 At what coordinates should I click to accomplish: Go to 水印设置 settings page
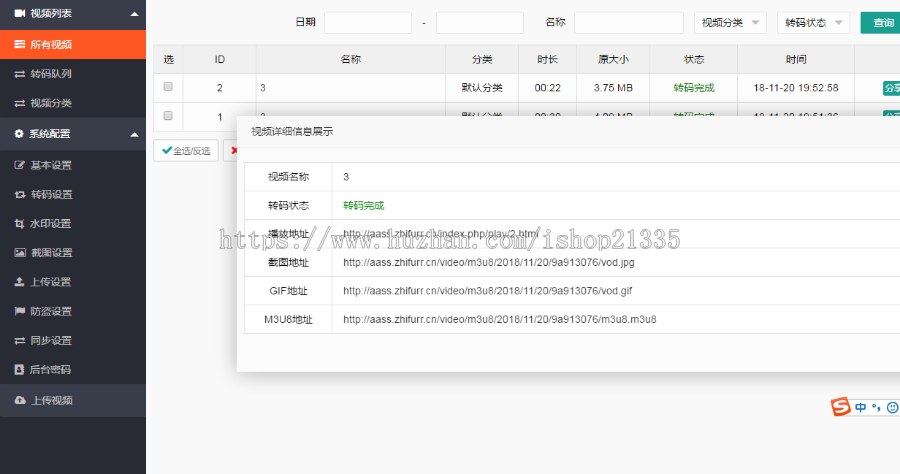click(73, 224)
